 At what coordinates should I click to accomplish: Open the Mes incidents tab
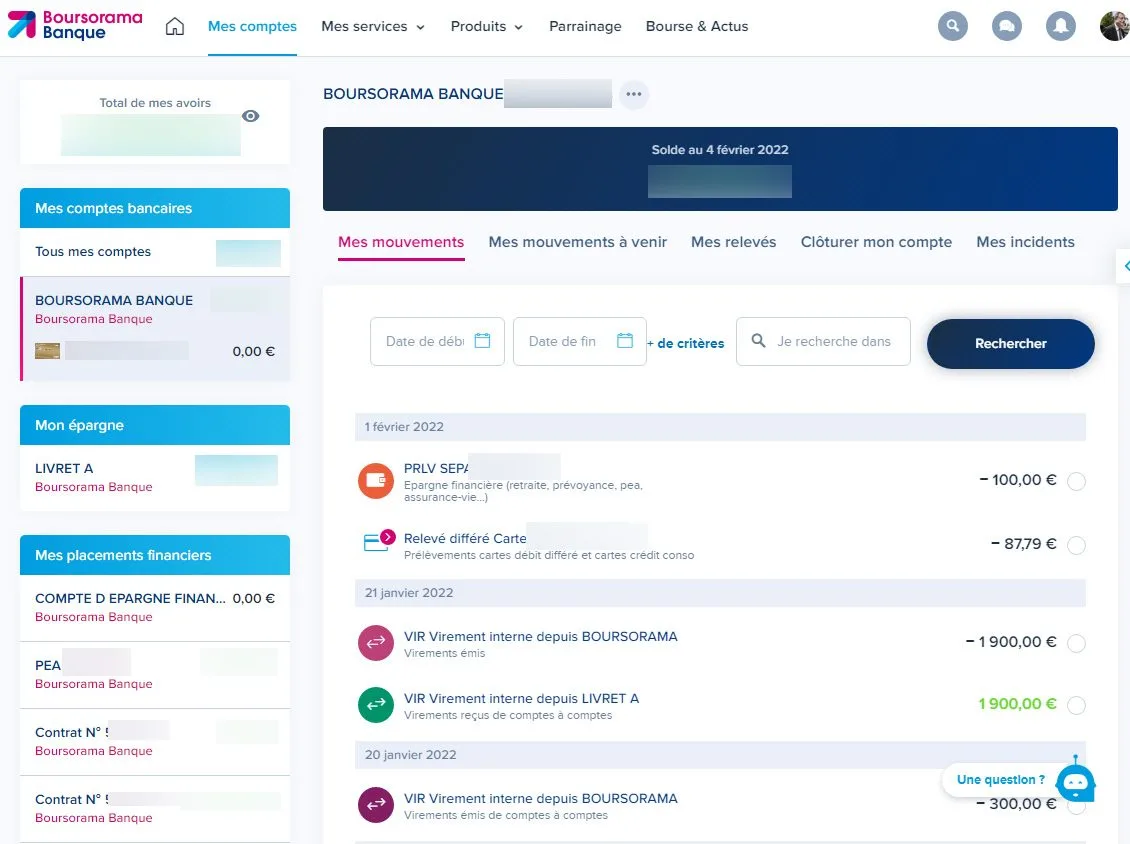click(1025, 242)
